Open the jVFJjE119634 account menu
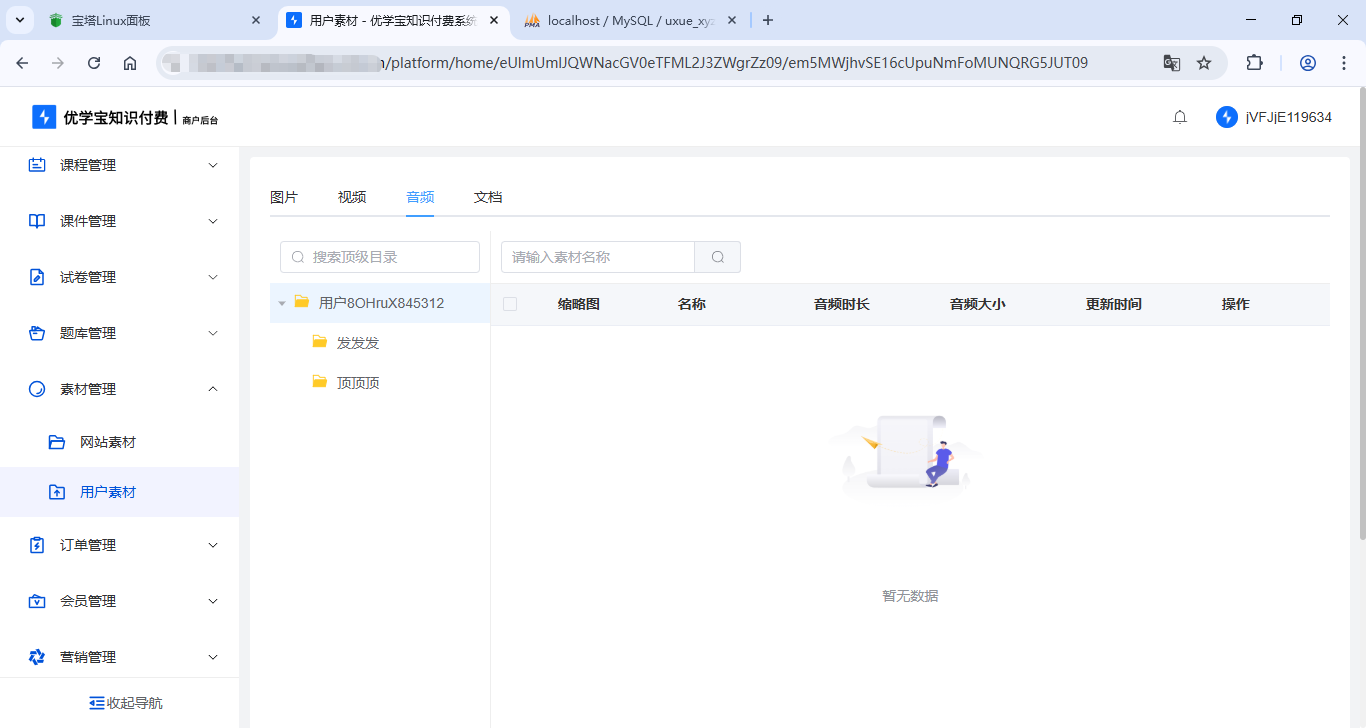Viewport: 1366px width, 728px height. pyautogui.click(x=1291, y=116)
